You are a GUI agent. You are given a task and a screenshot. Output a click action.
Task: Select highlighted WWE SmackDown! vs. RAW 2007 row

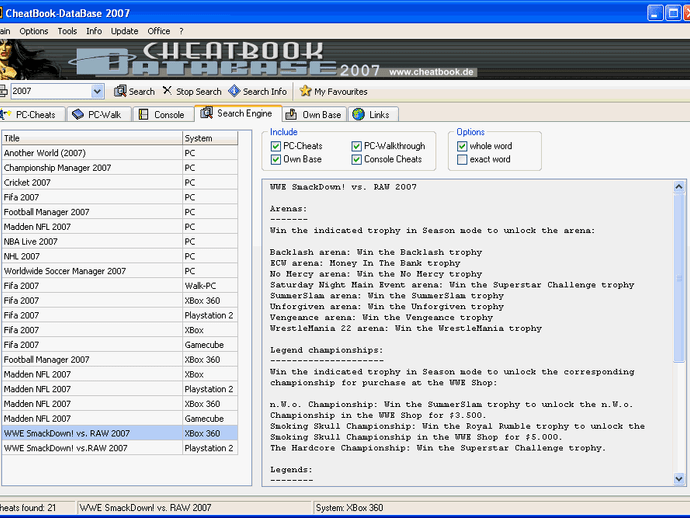[120, 434]
